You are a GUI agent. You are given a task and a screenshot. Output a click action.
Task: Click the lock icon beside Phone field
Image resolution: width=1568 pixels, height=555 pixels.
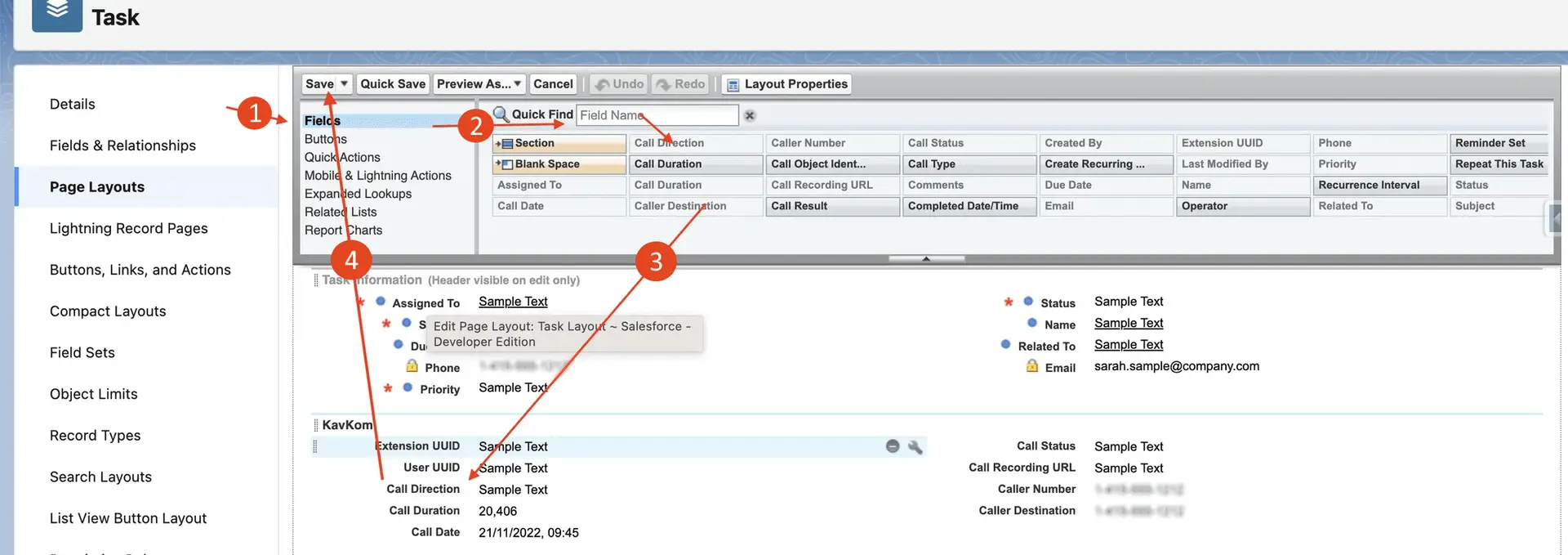click(x=412, y=367)
